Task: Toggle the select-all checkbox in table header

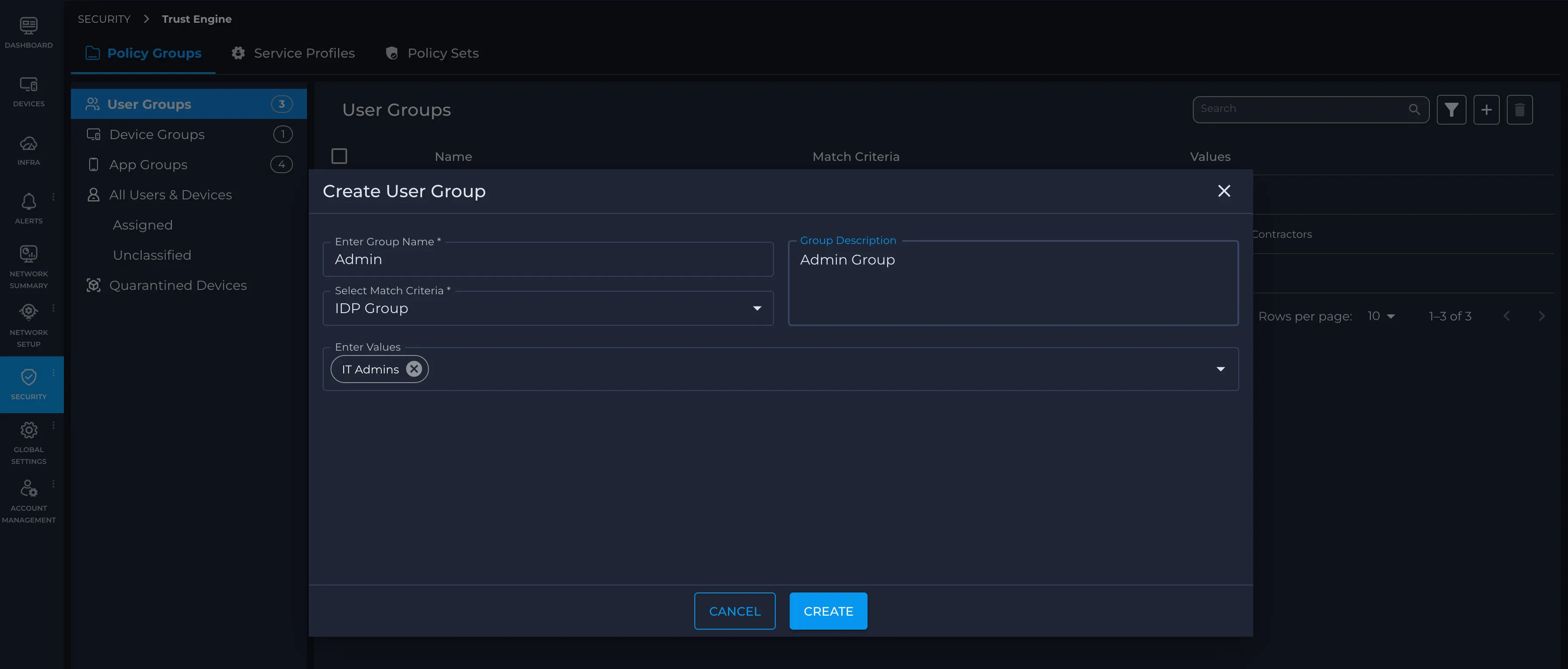Action: [x=339, y=157]
